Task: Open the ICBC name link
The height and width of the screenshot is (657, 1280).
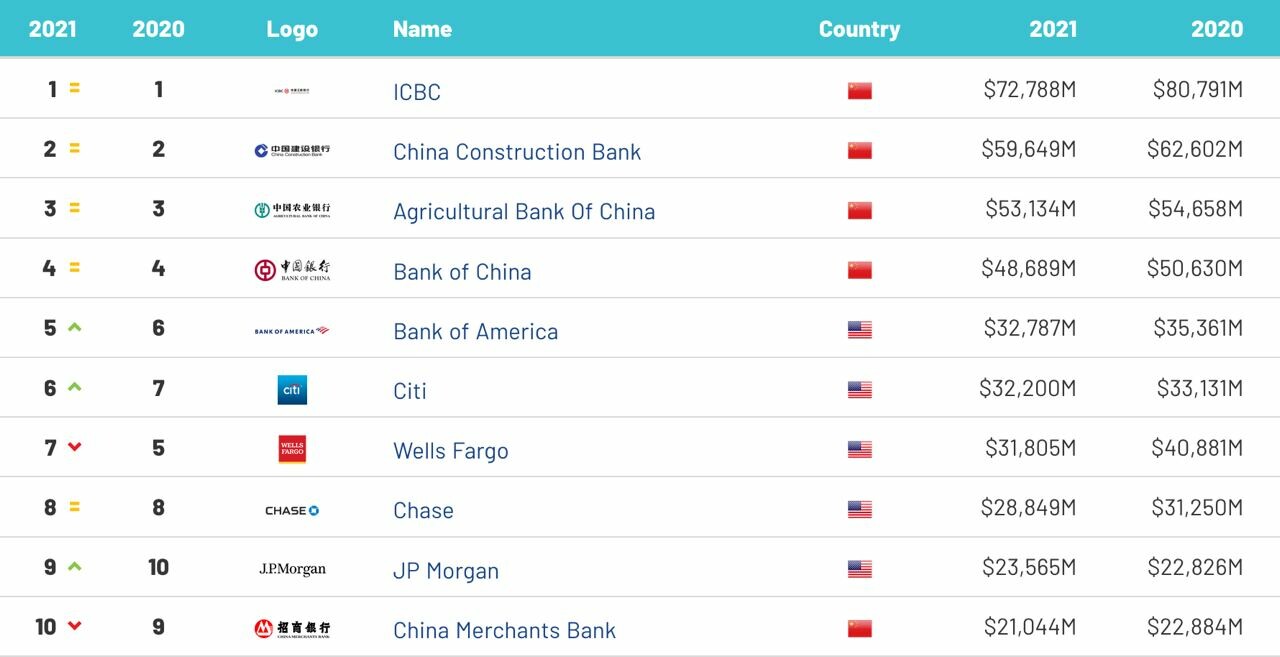Action: pos(417,92)
